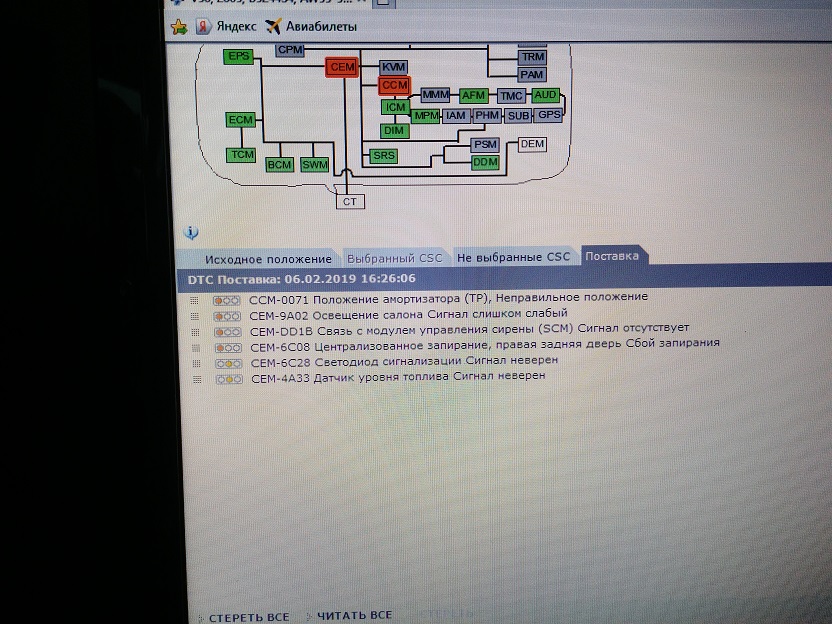Click the ECM module in network diagram
The height and width of the screenshot is (624, 832).
click(x=240, y=120)
